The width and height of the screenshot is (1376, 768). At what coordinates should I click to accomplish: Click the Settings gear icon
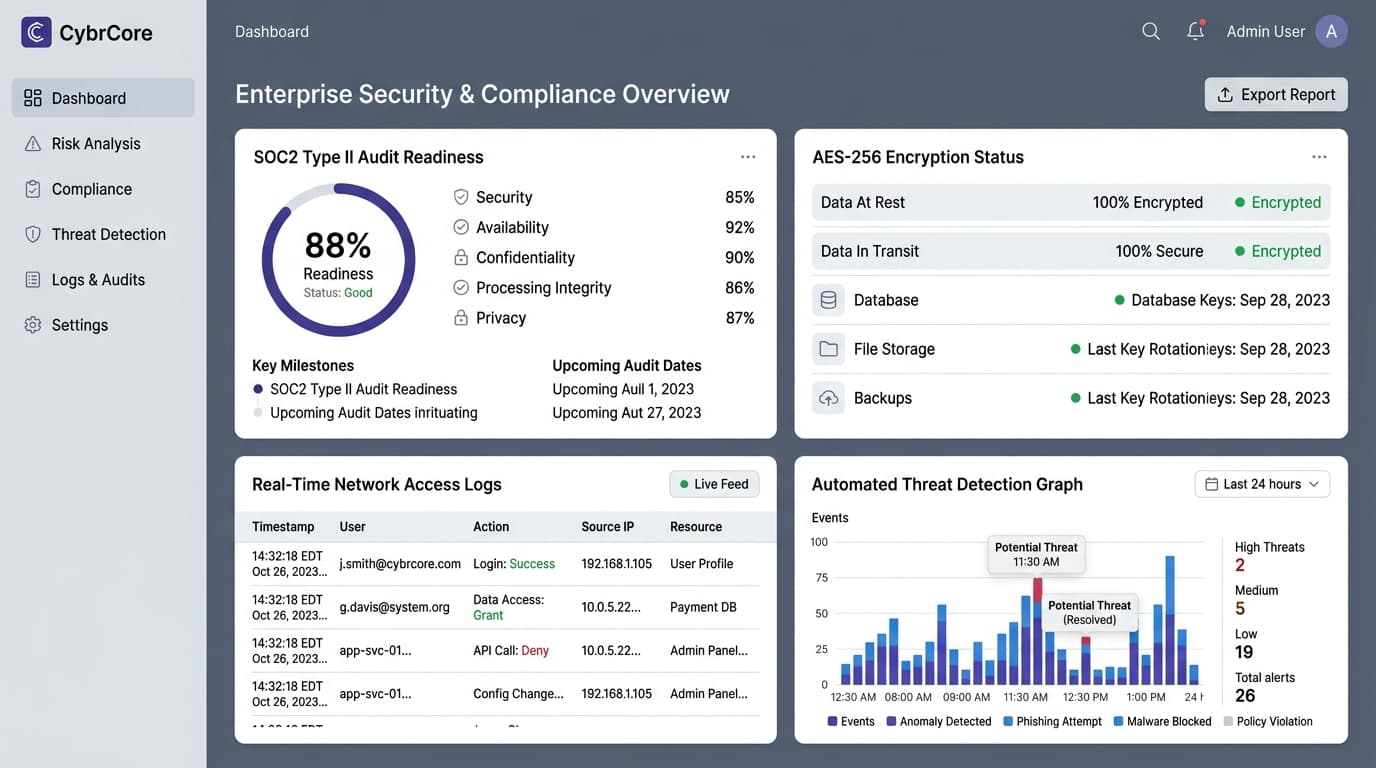[33, 325]
